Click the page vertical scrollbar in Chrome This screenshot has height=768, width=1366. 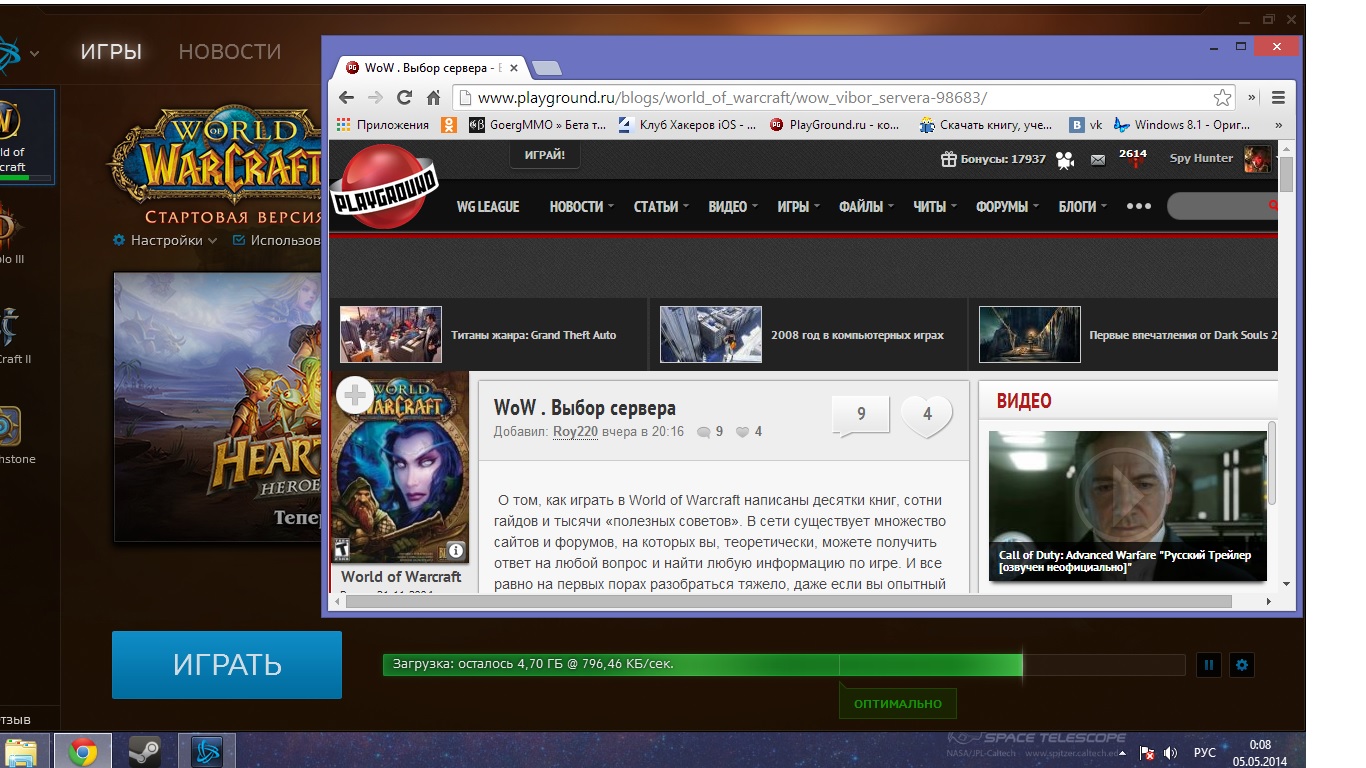[1286, 175]
